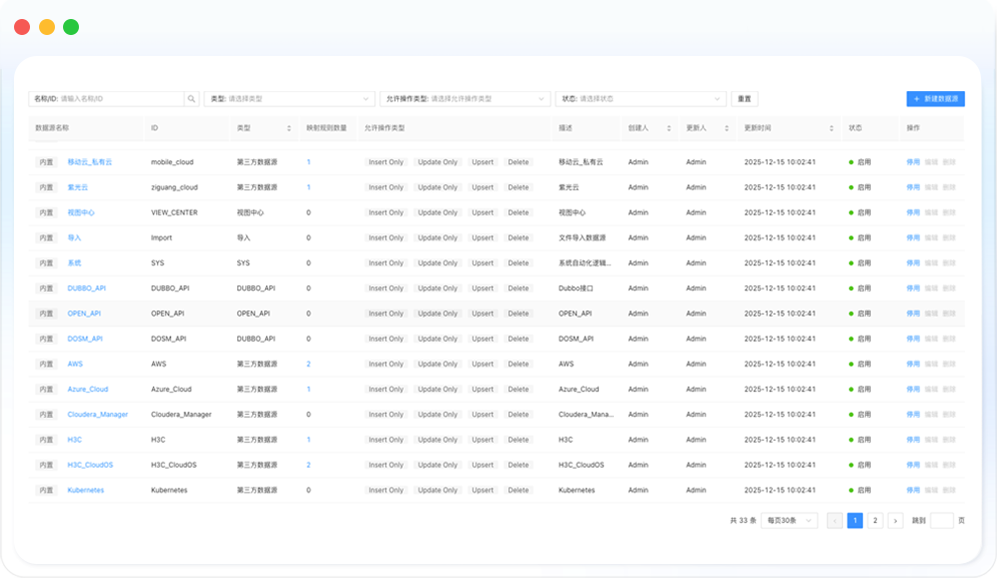Go to next page with right arrow
This screenshot has width=997, height=578.
tap(895, 521)
